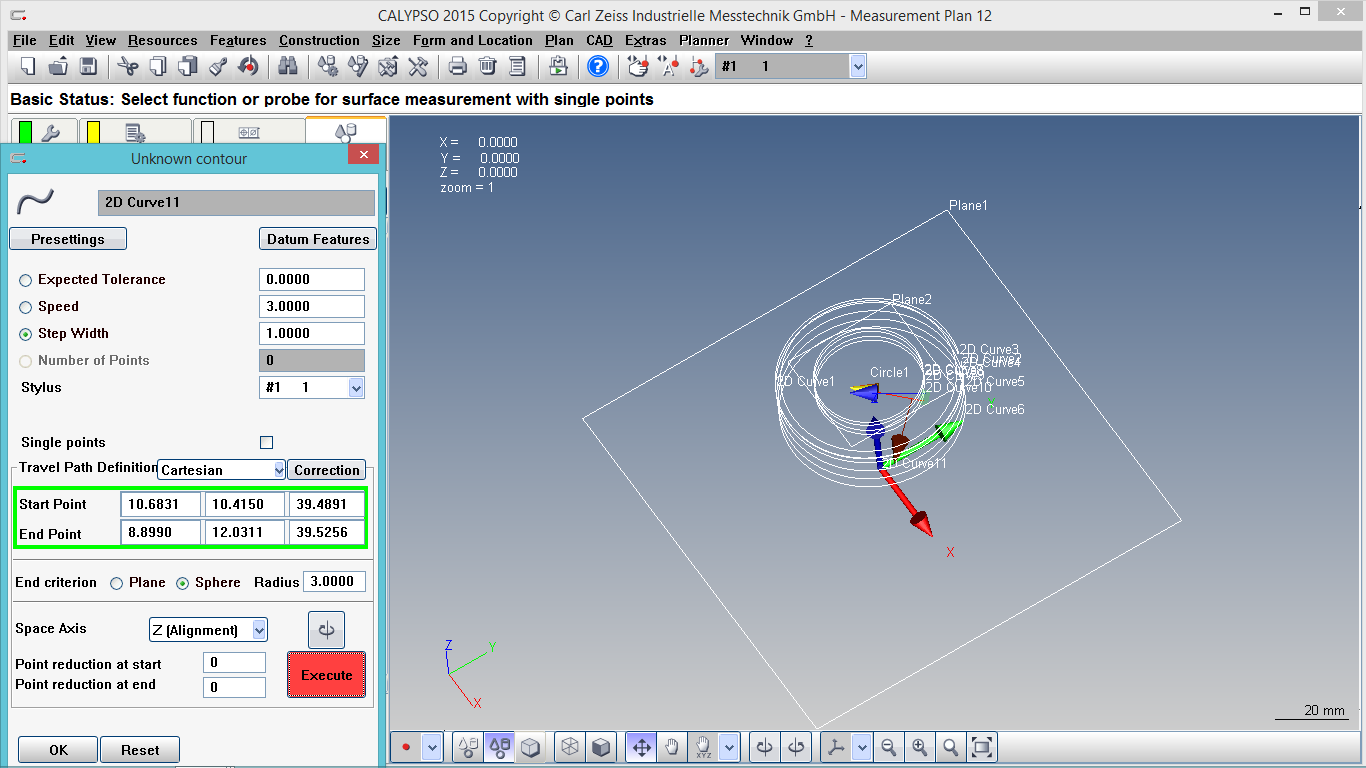Image resolution: width=1366 pixels, height=768 pixels.
Task: Delete using the trash can icon
Action: (488, 66)
